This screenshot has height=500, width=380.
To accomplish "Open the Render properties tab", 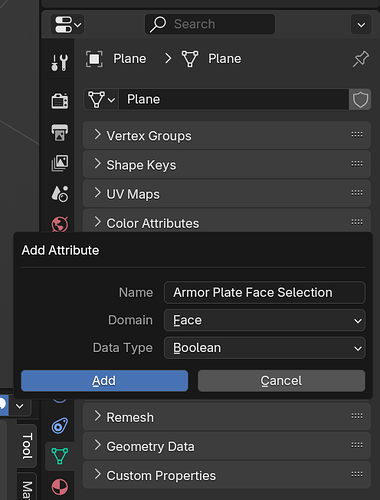I will pyautogui.click(x=60, y=101).
